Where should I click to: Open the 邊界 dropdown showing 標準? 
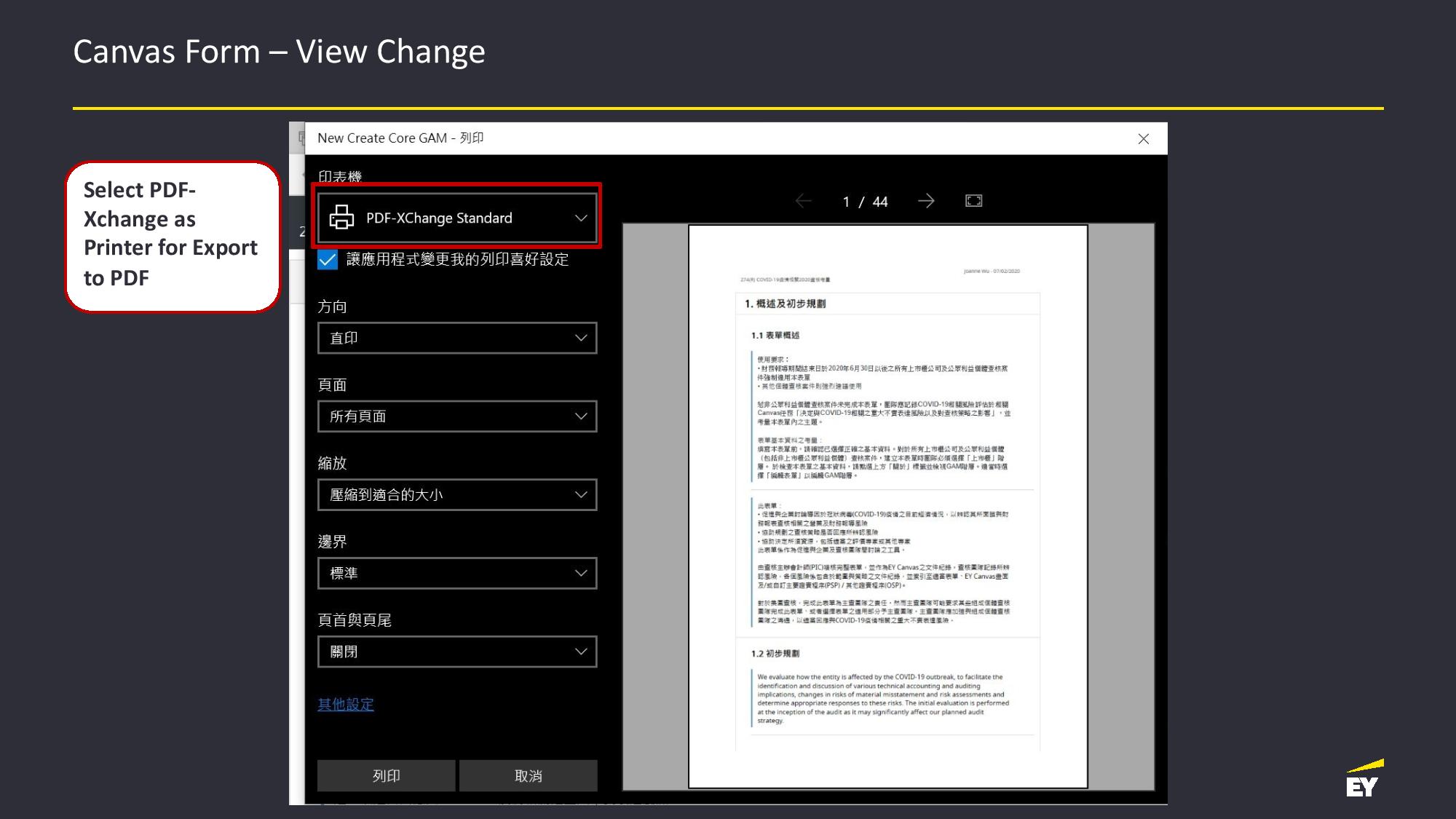pyautogui.click(x=457, y=573)
